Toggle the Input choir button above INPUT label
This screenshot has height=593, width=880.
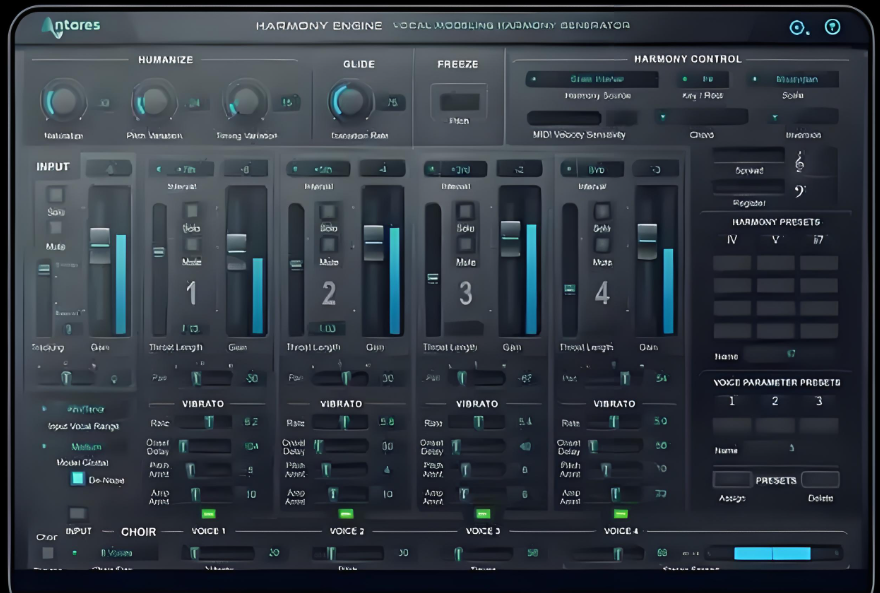77,514
